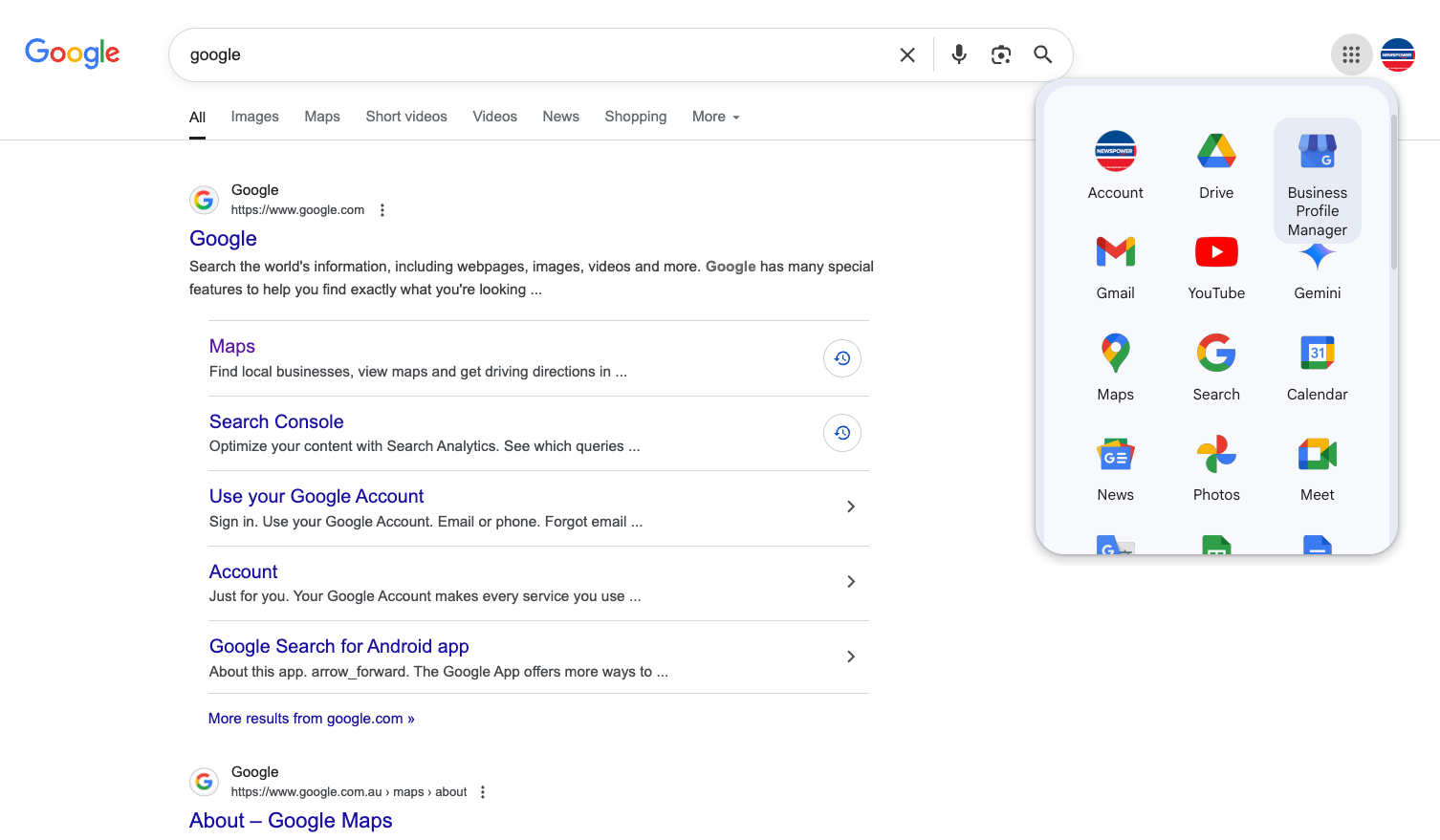Open Drive from the apps panel
This screenshot has width=1440, height=840.
click(x=1216, y=166)
